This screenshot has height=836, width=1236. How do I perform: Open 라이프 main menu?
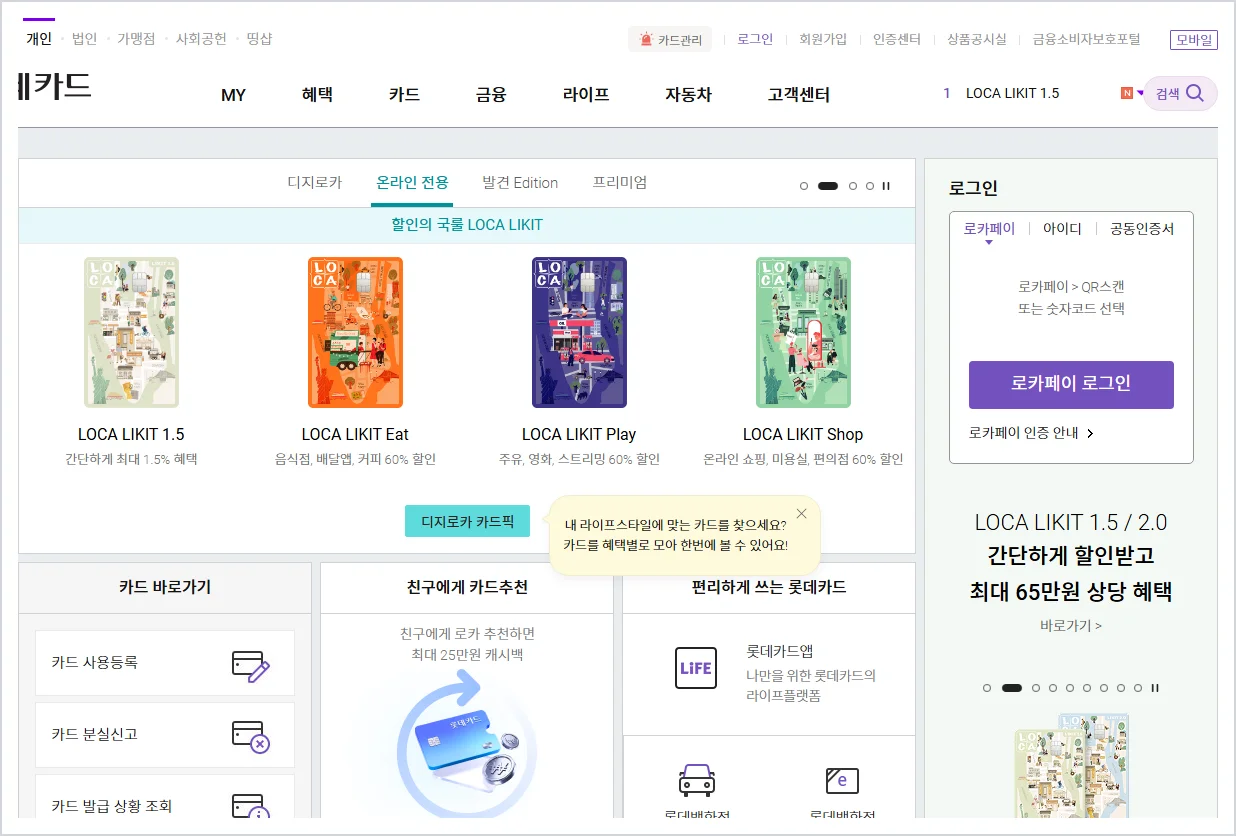[x=586, y=95]
